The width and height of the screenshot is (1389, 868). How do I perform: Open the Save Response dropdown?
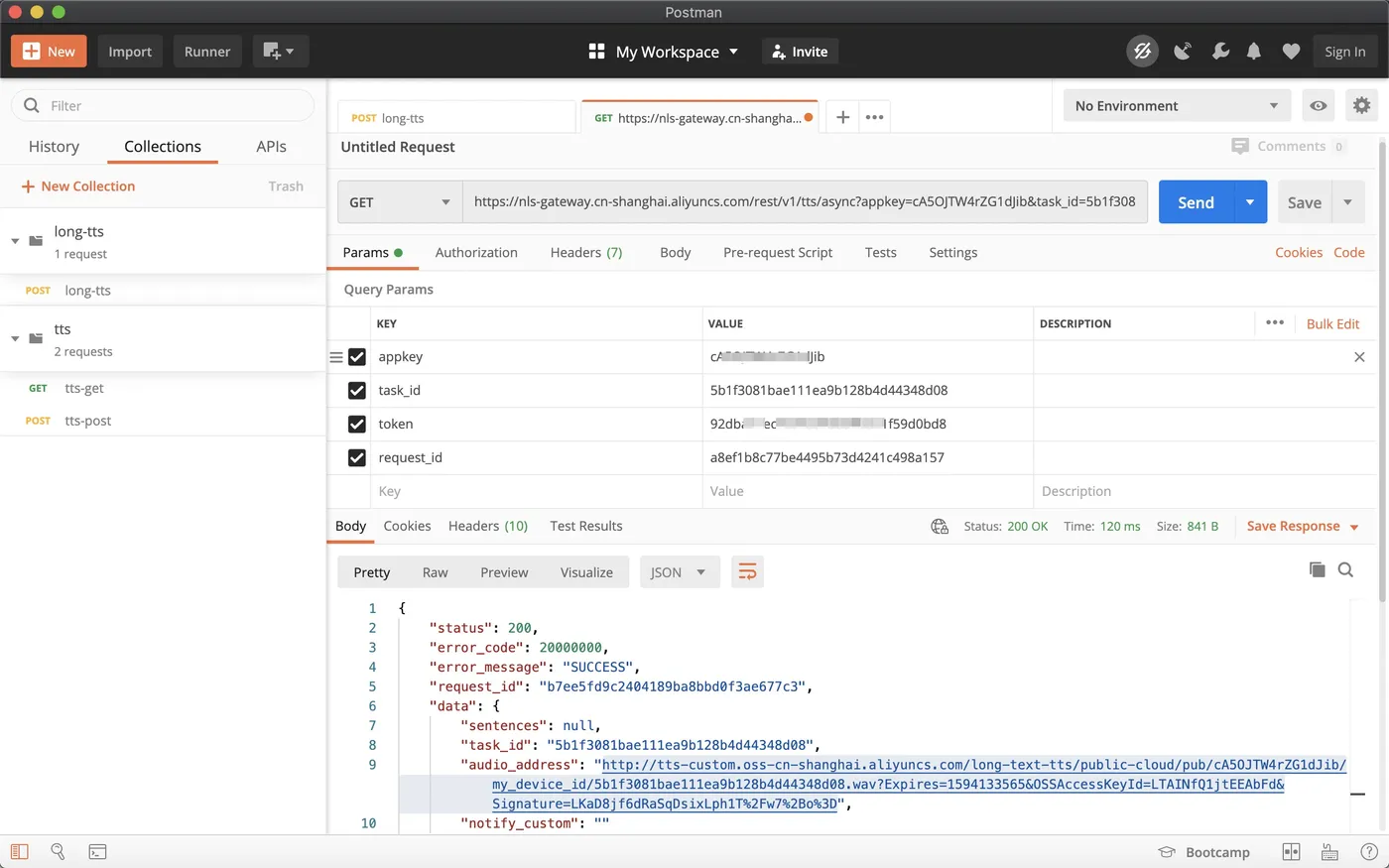(1303, 527)
